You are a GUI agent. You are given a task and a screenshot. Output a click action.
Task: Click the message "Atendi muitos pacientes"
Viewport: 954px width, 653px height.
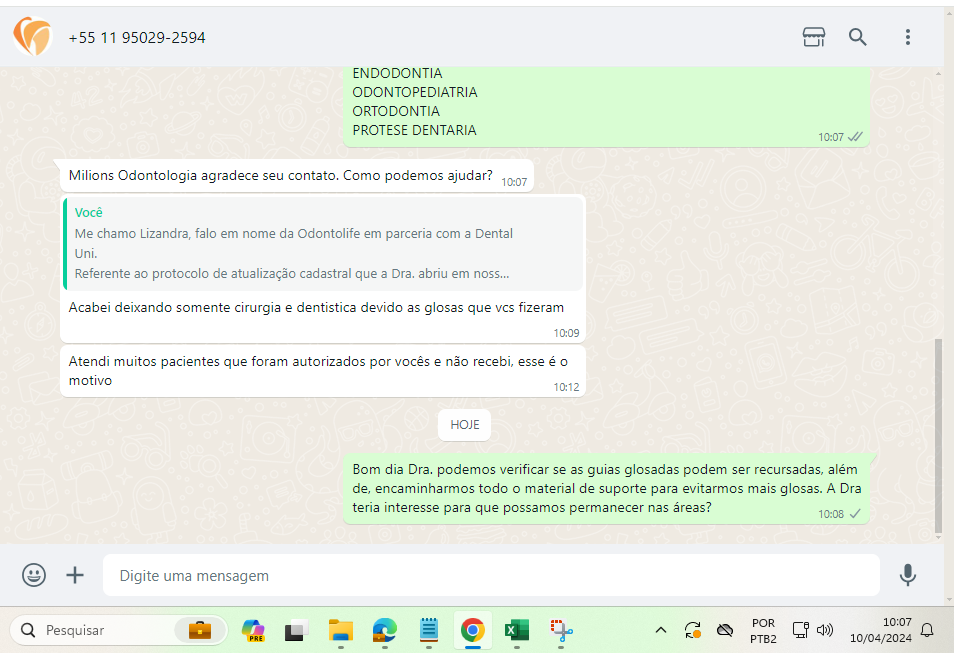click(323, 371)
